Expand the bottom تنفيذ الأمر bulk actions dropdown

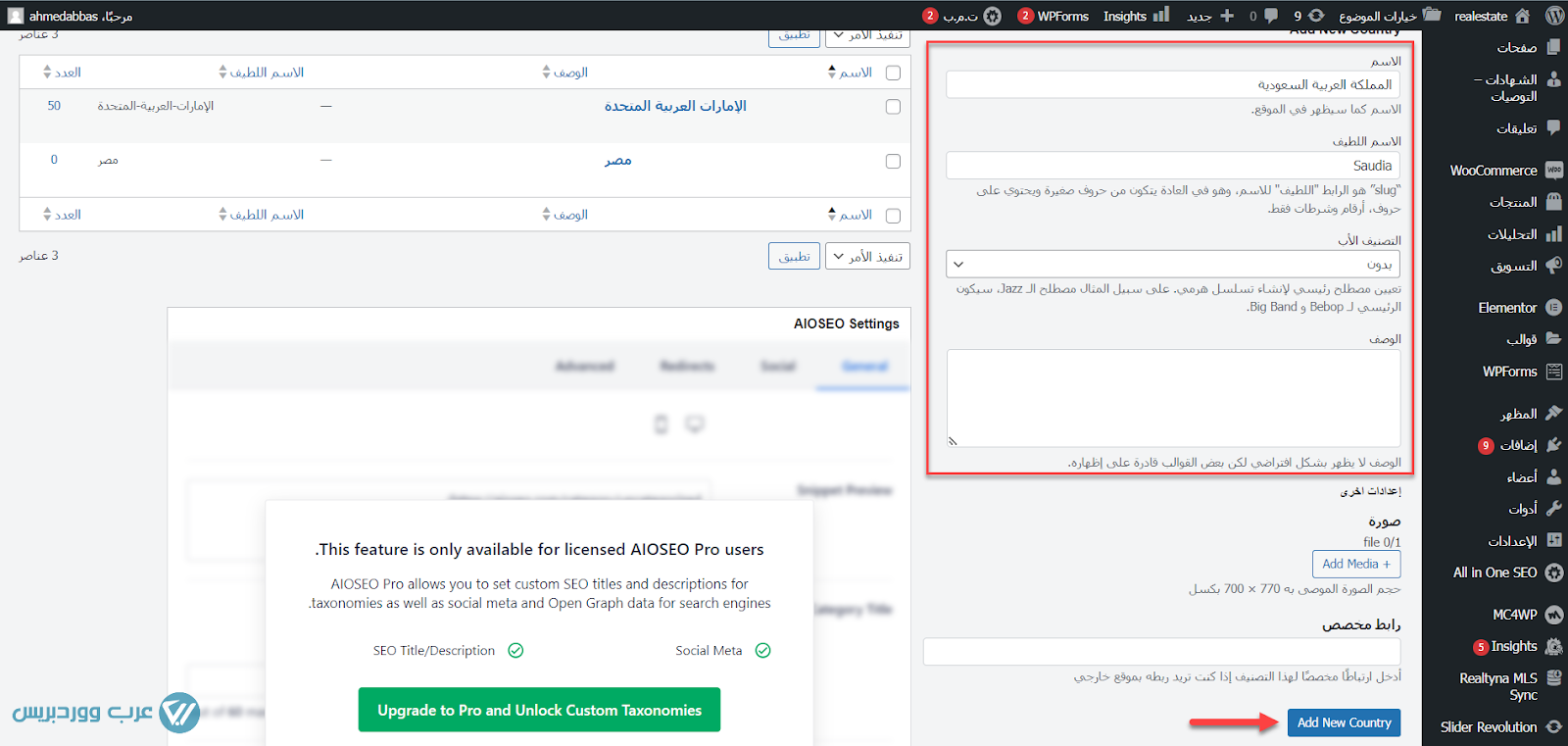point(867,257)
